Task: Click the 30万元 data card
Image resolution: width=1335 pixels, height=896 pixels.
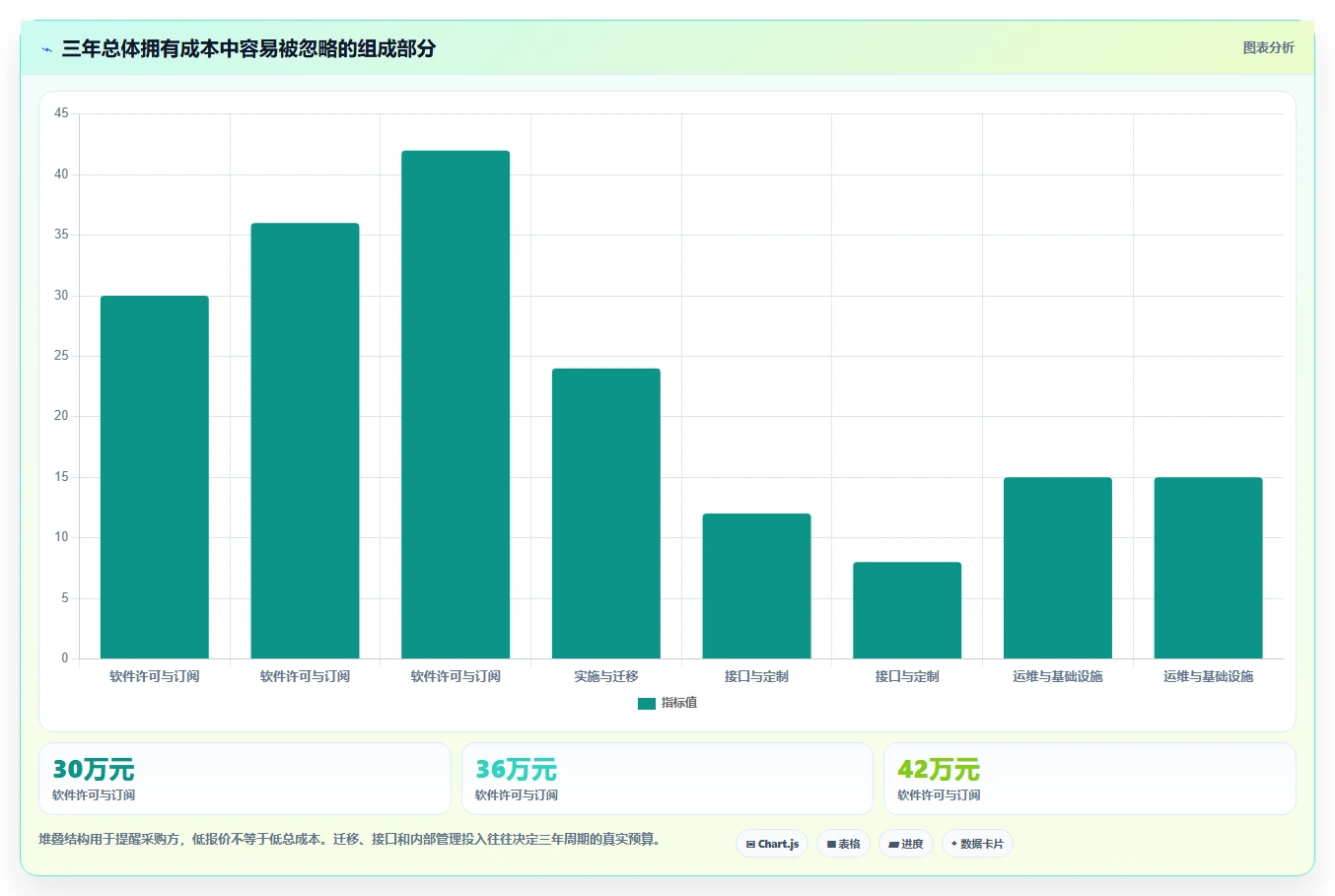Action: pyautogui.click(x=245, y=779)
